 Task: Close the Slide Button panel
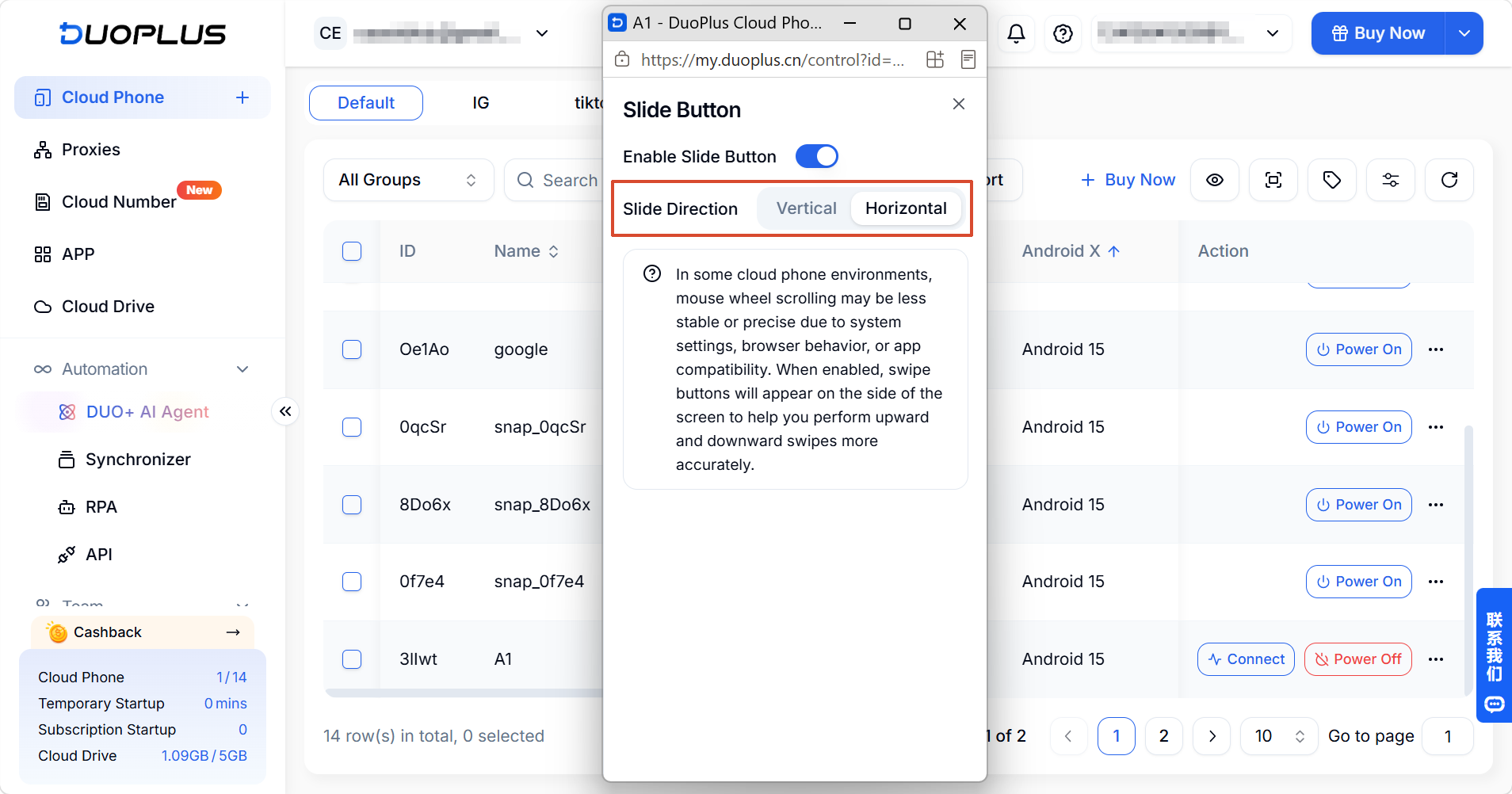(x=959, y=104)
